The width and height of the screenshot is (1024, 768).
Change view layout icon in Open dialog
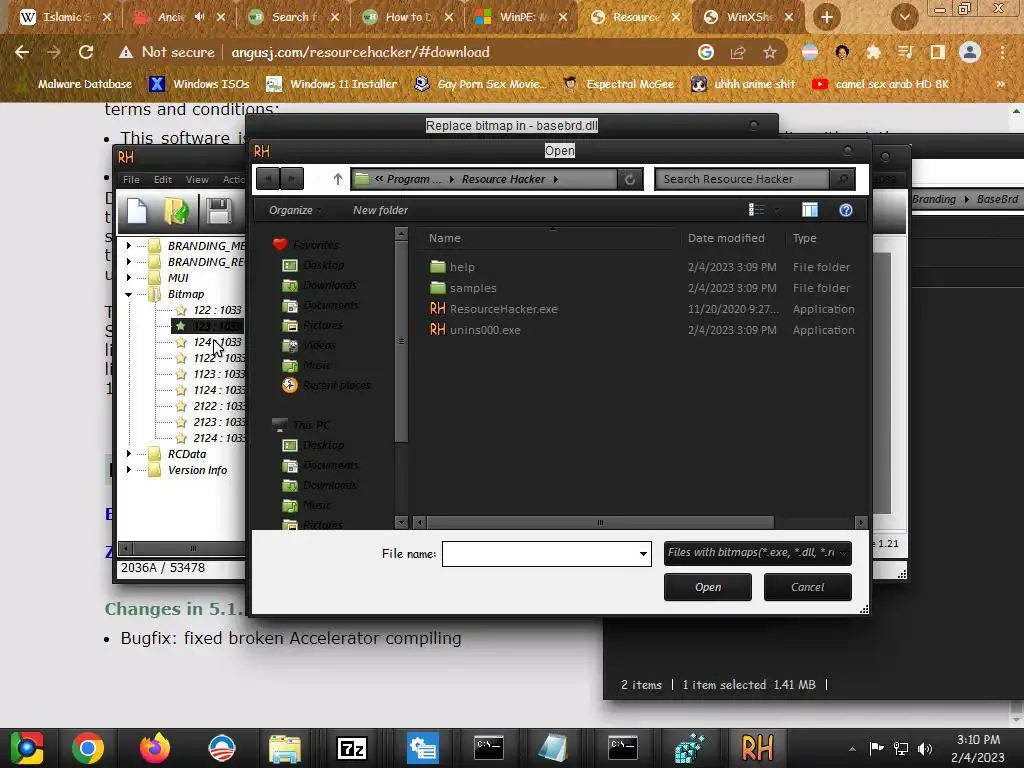point(756,210)
